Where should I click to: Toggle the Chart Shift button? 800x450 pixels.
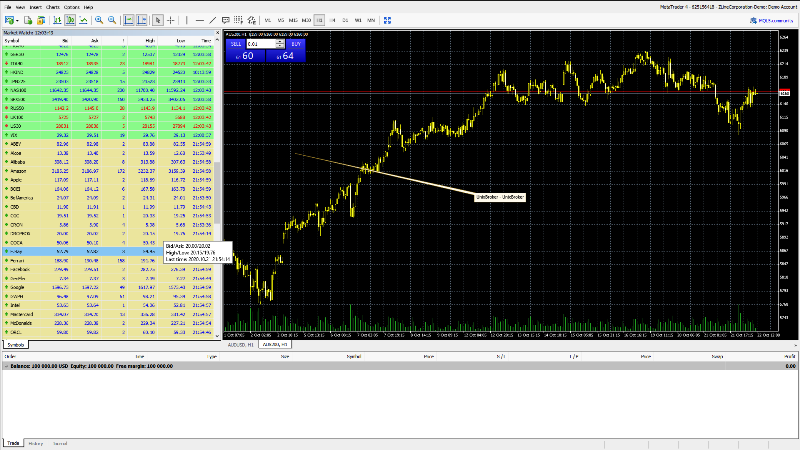click(x=141, y=20)
